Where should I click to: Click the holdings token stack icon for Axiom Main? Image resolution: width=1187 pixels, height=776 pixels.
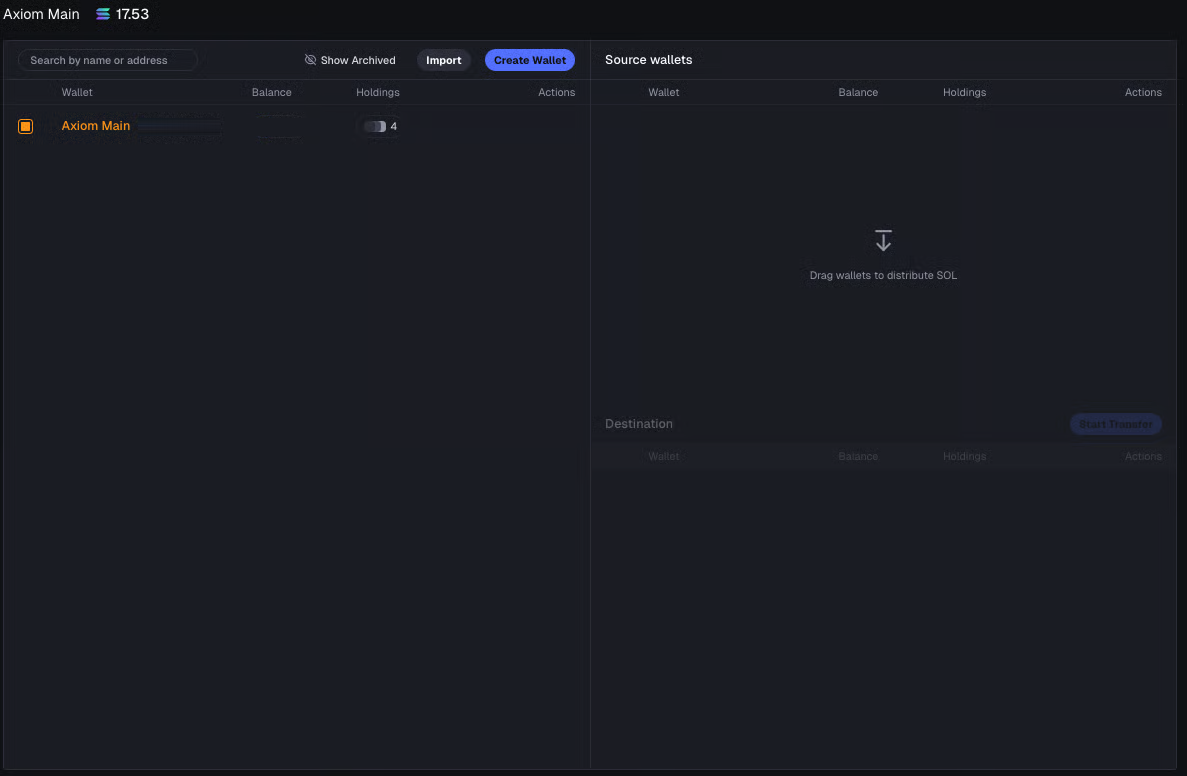[x=374, y=126]
